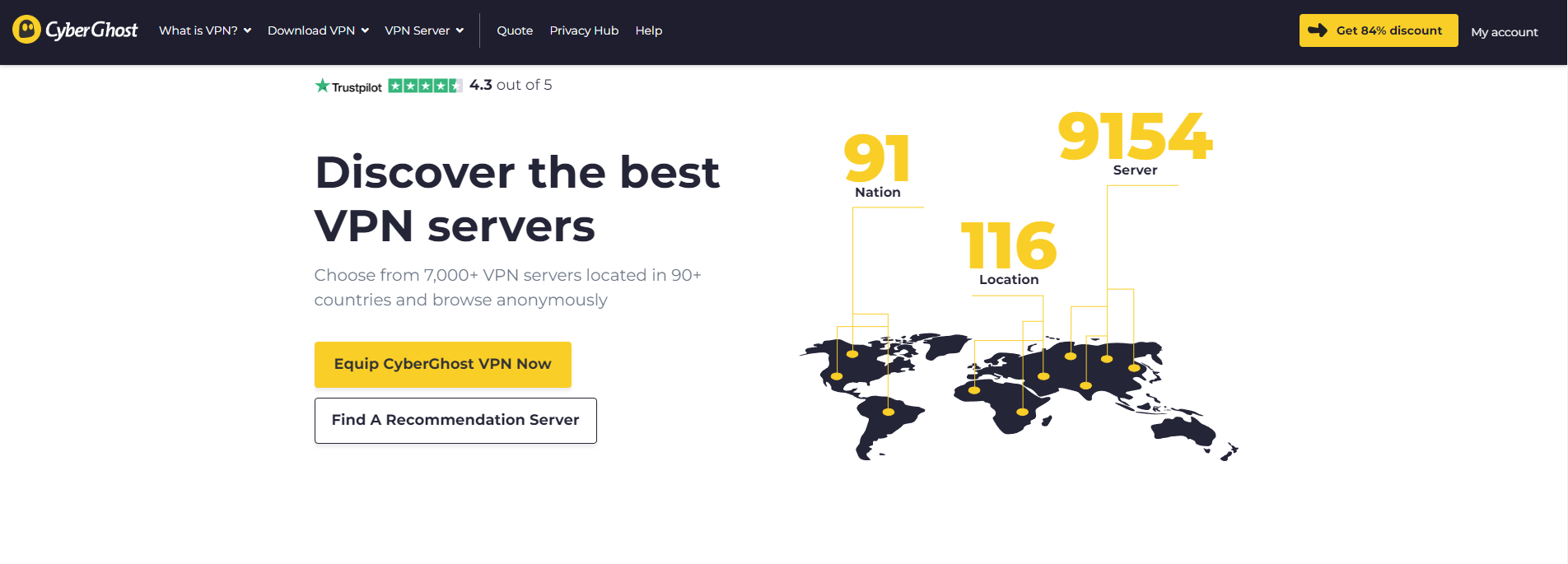
Task: Open the Help link in navigation
Action: coord(649,30)
